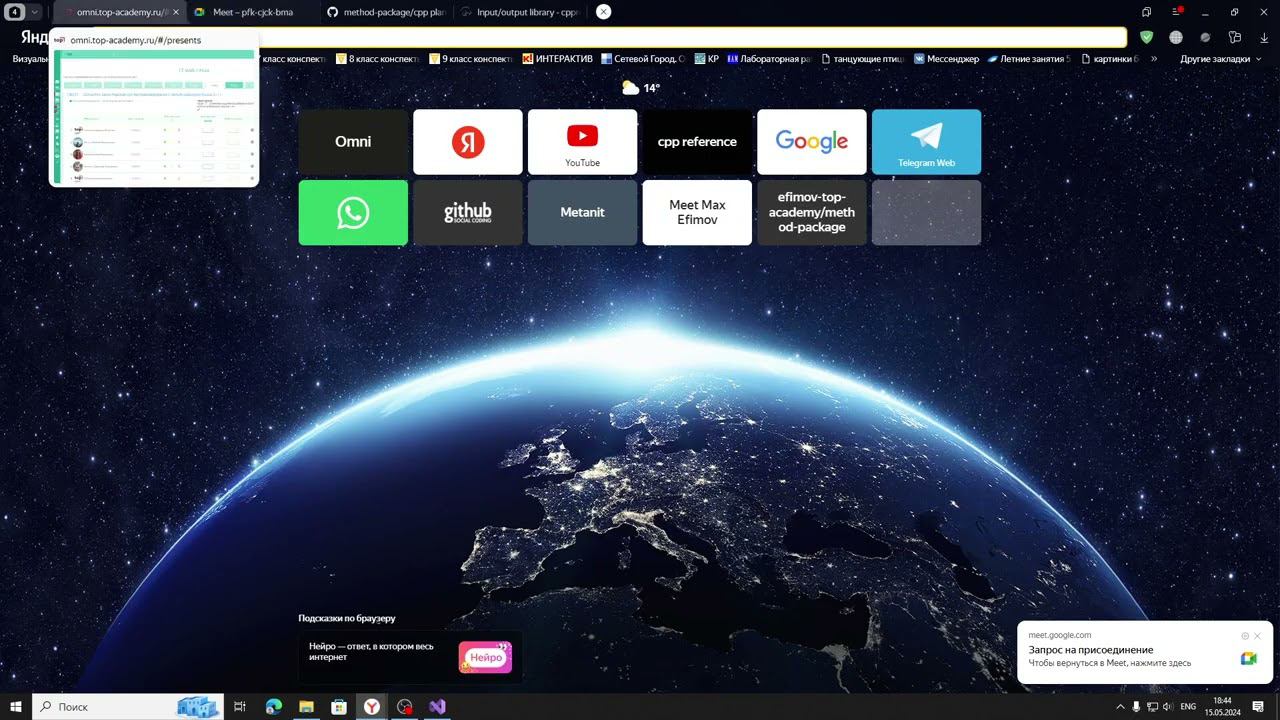This screenshot has height=720, width=1280.
Task: Switch the ENG input language
Action: click(1189, 707)
